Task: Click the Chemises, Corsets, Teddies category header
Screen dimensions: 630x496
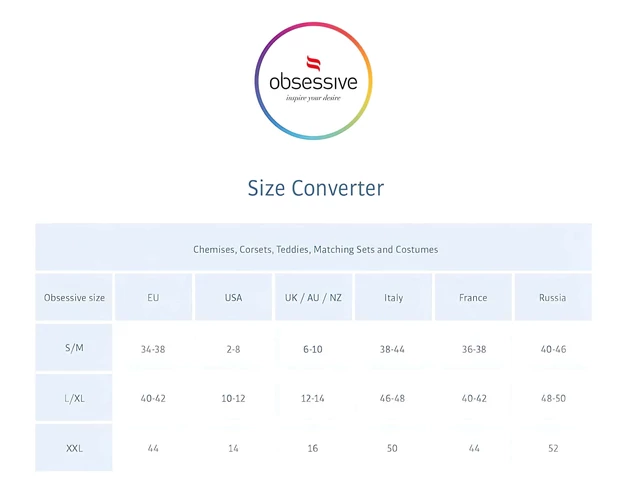Action: coord(315,249)
